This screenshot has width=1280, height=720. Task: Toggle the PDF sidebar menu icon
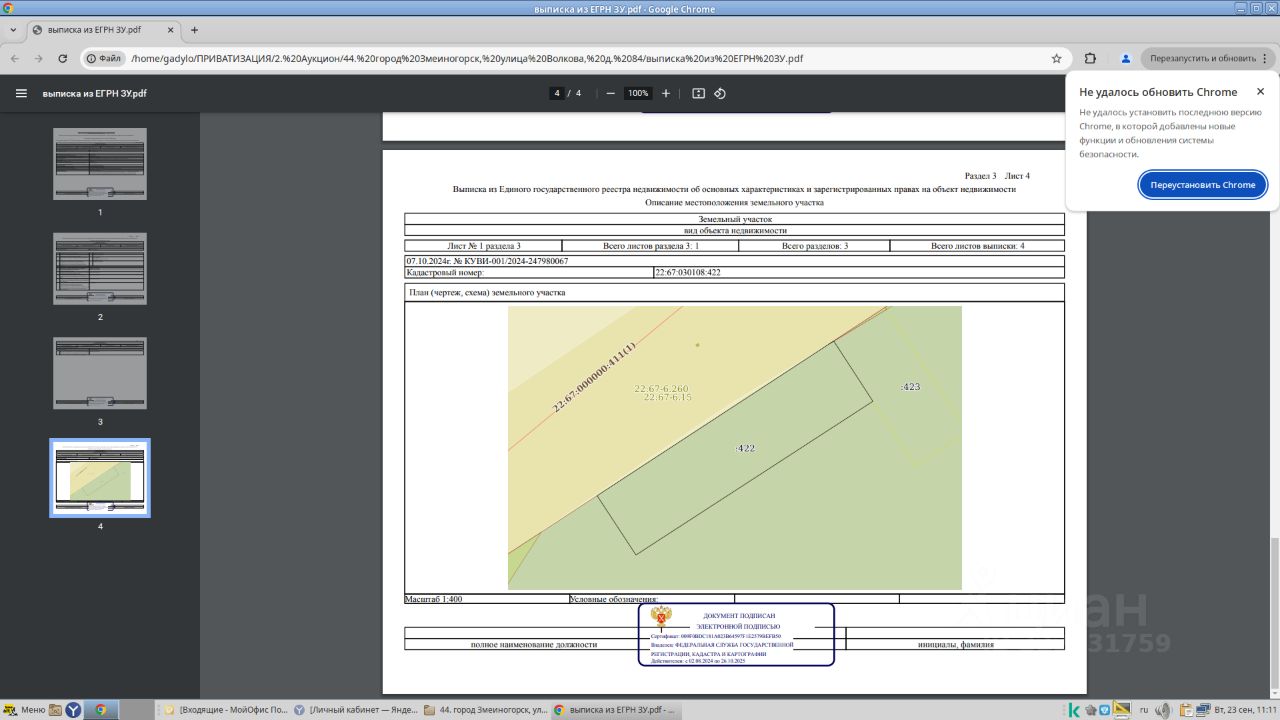pos(21,93)
